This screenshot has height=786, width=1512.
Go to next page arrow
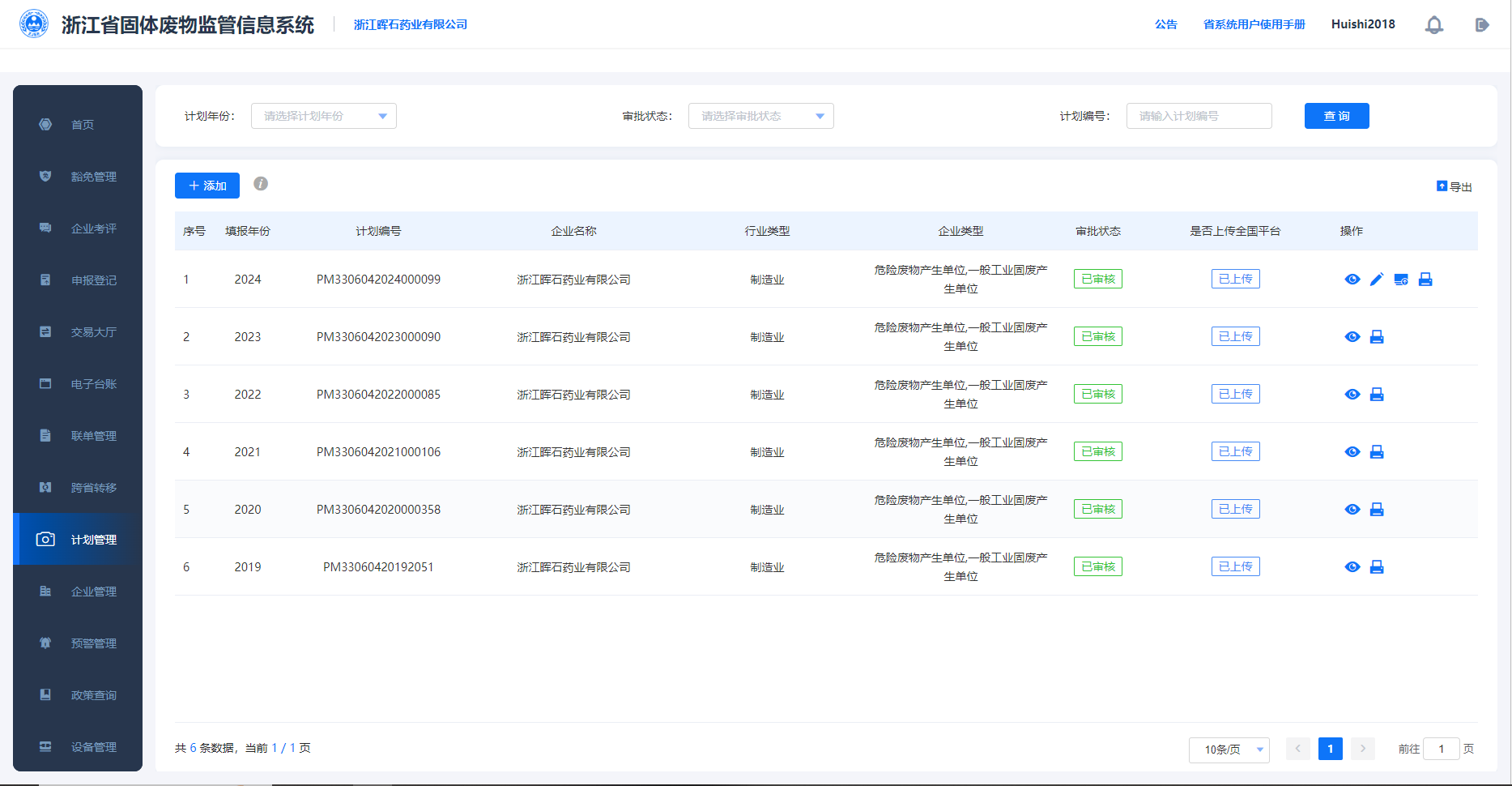pos(1363,749)
